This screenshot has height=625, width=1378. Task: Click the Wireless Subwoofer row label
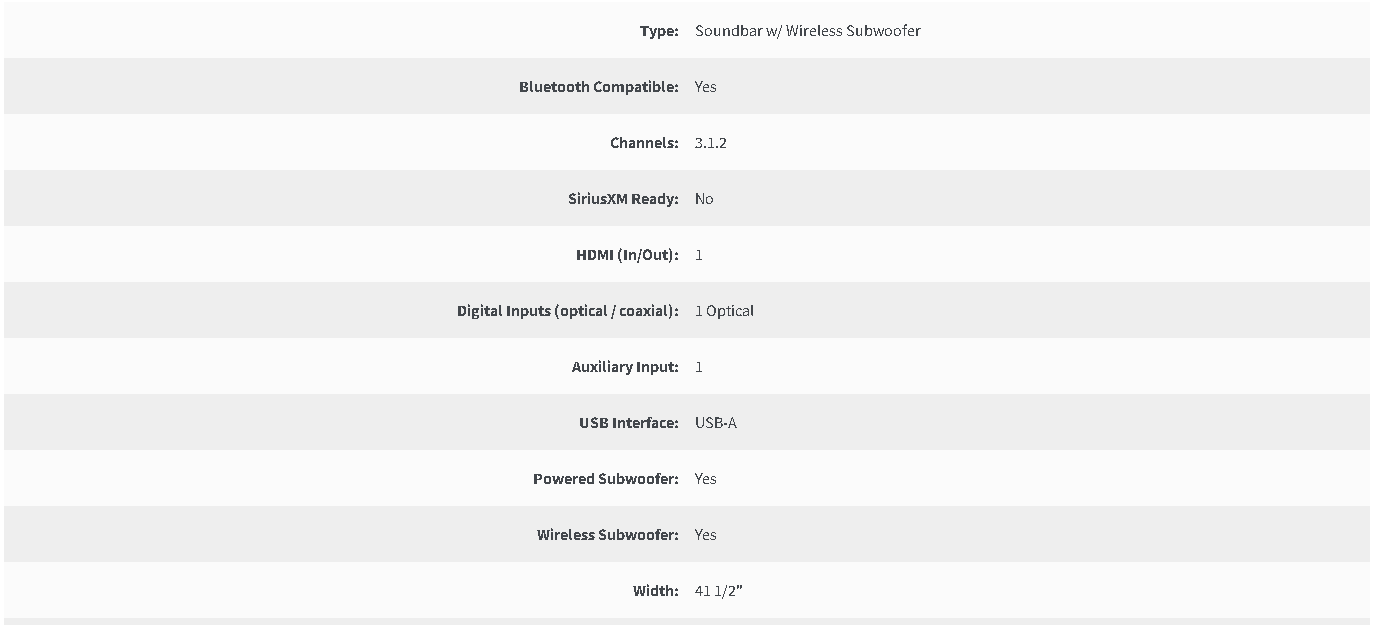pos(608,535)
